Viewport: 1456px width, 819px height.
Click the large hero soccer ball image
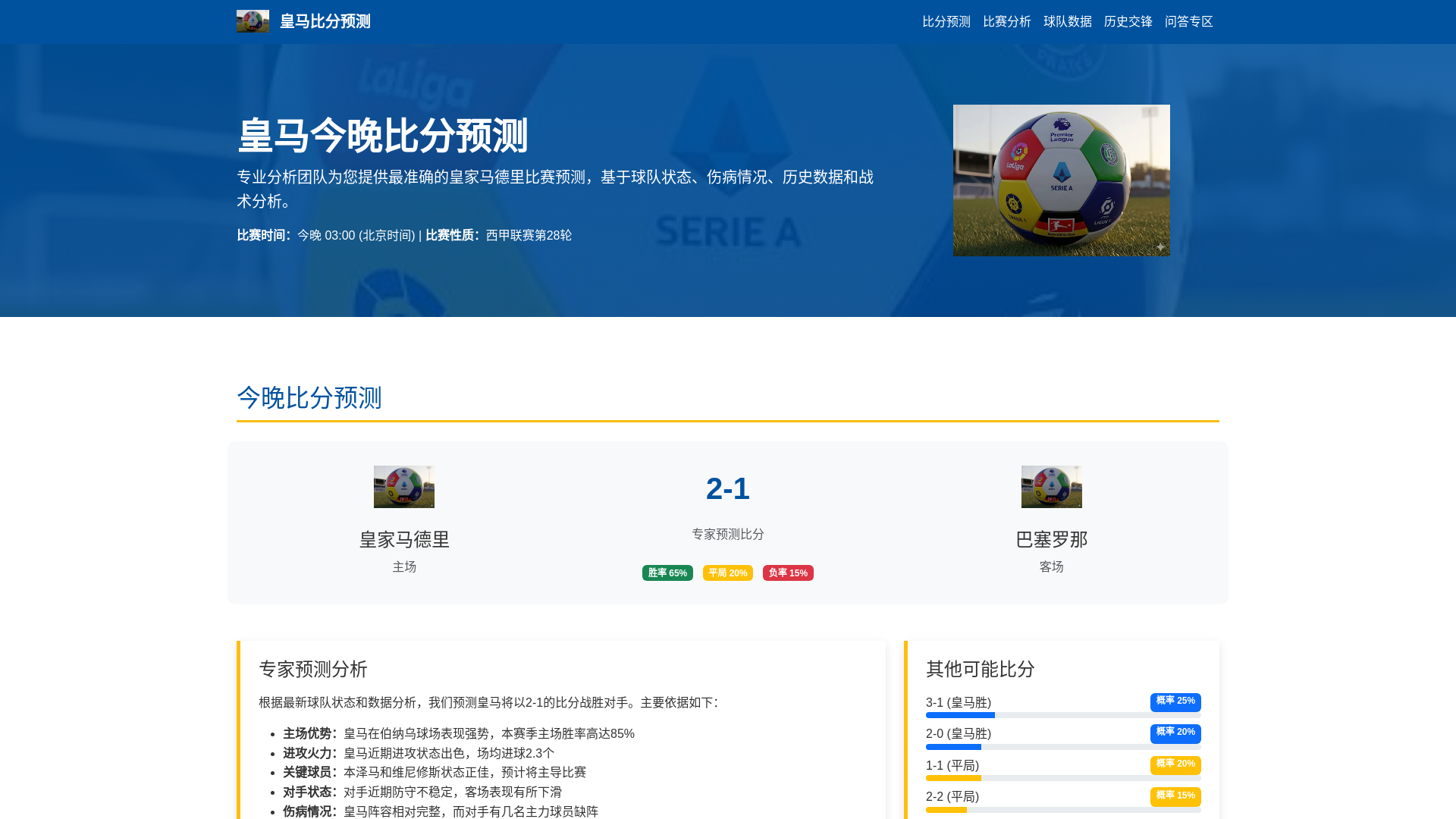tap(1062, 180)
